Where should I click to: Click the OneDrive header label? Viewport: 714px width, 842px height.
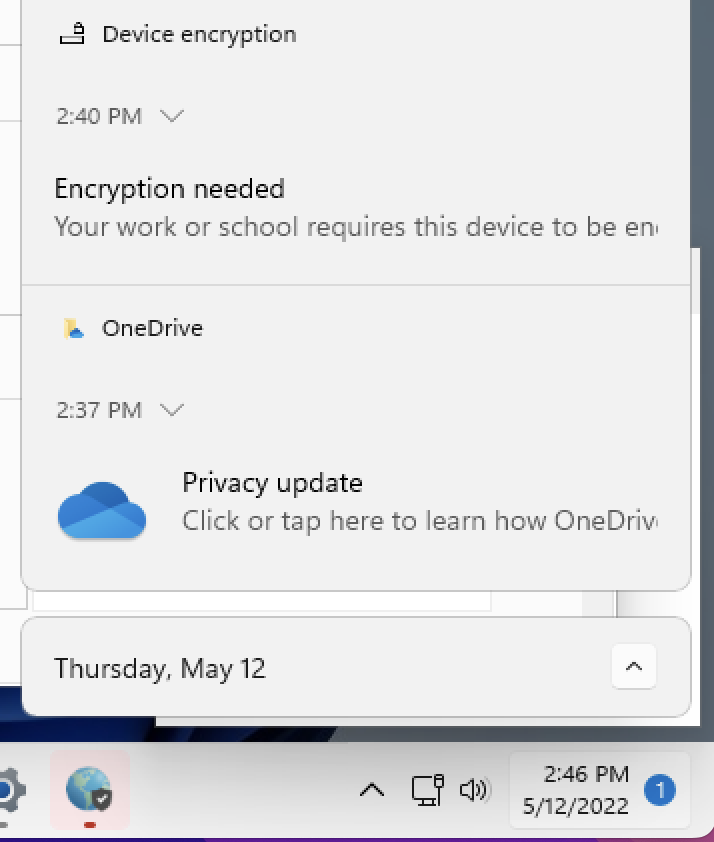(x=152, y=328)
